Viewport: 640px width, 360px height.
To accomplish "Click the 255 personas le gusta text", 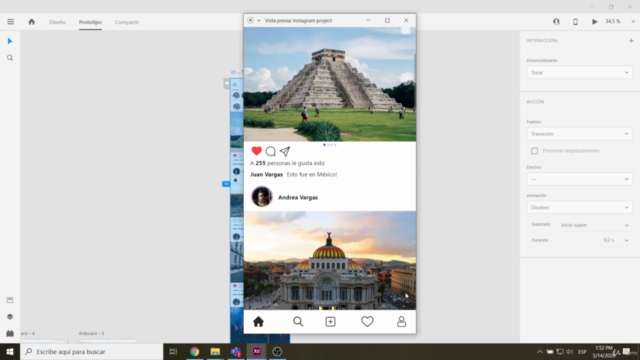I will pos(287,163).
